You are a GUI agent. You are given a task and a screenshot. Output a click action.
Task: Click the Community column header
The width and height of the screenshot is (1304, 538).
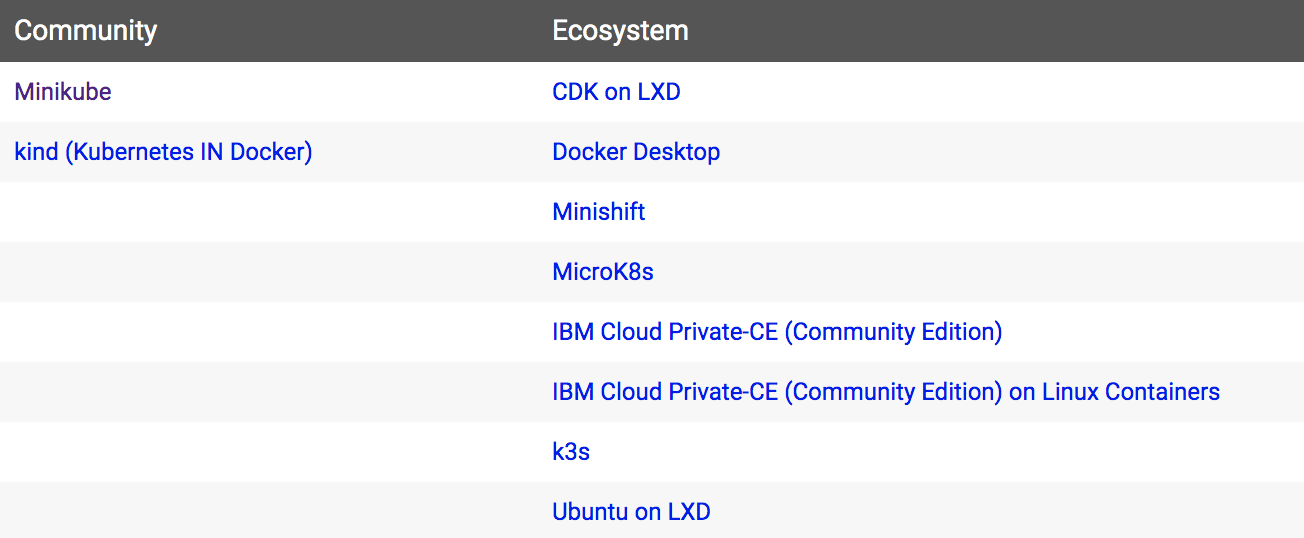click(x=86, y=30)
